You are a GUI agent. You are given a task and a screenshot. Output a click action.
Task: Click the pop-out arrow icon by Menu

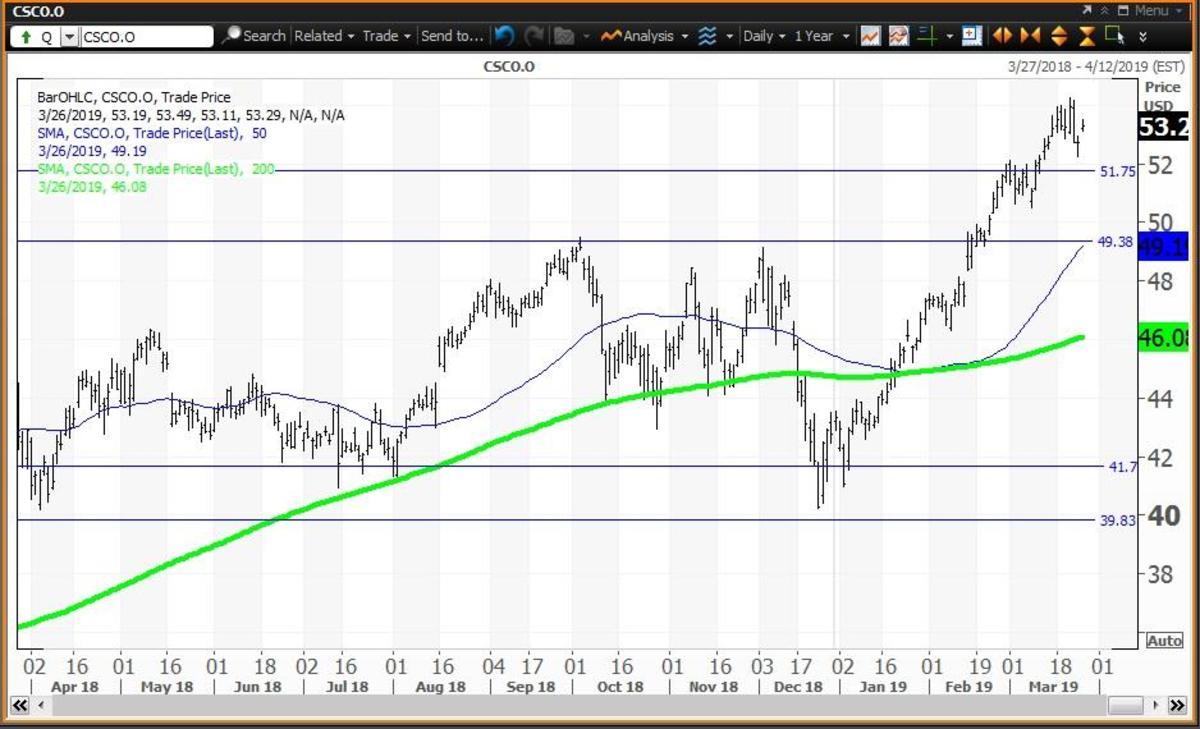(1087, 10)
